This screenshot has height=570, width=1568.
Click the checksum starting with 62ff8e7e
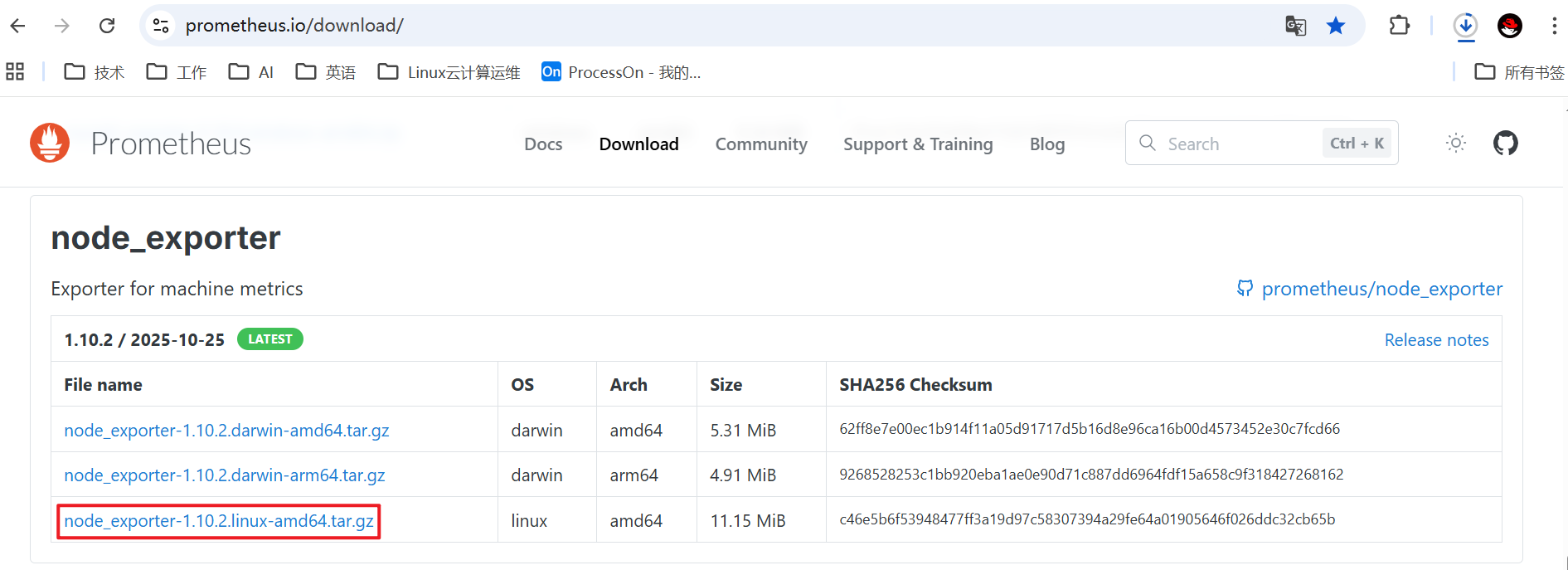click(1090, 429)
